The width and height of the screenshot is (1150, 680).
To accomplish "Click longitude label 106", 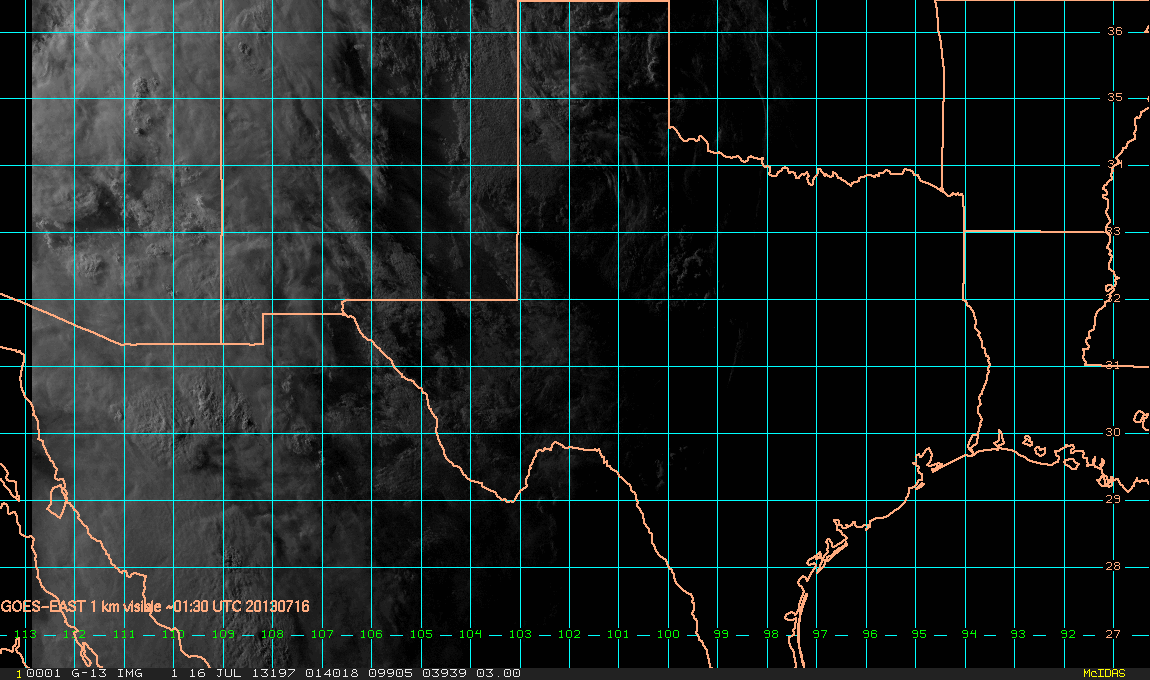I will tap(371, 634).
